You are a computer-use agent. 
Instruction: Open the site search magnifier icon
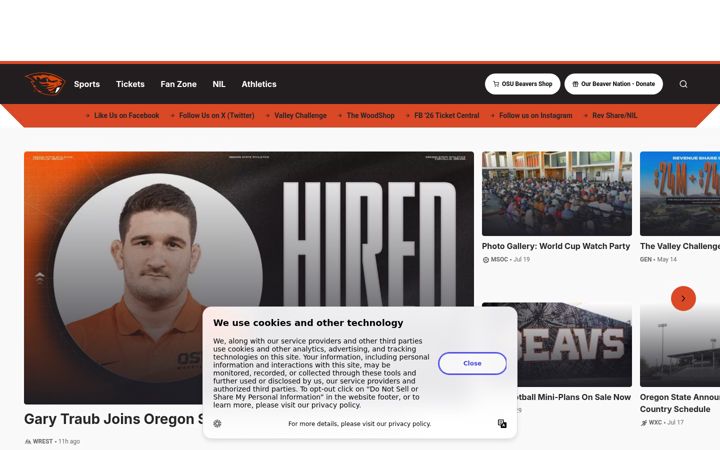click(683, 84)
